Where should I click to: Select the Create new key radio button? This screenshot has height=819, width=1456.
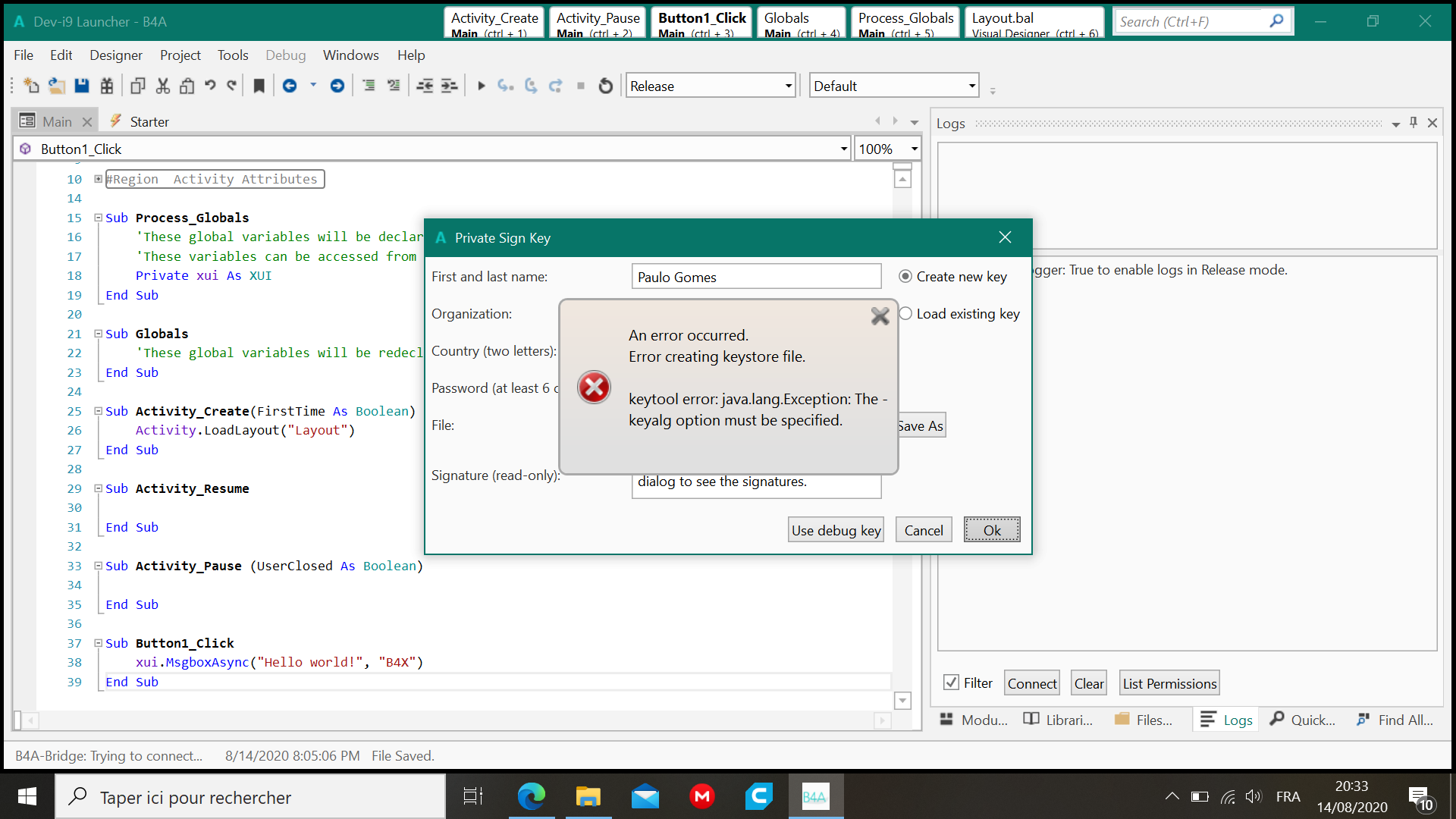[905, 277]
